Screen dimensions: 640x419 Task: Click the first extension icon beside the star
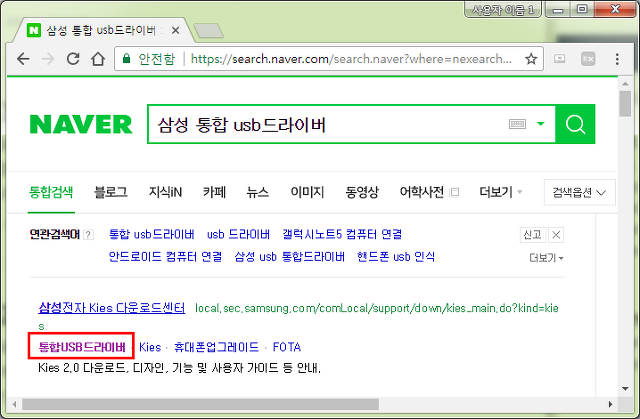560,59
